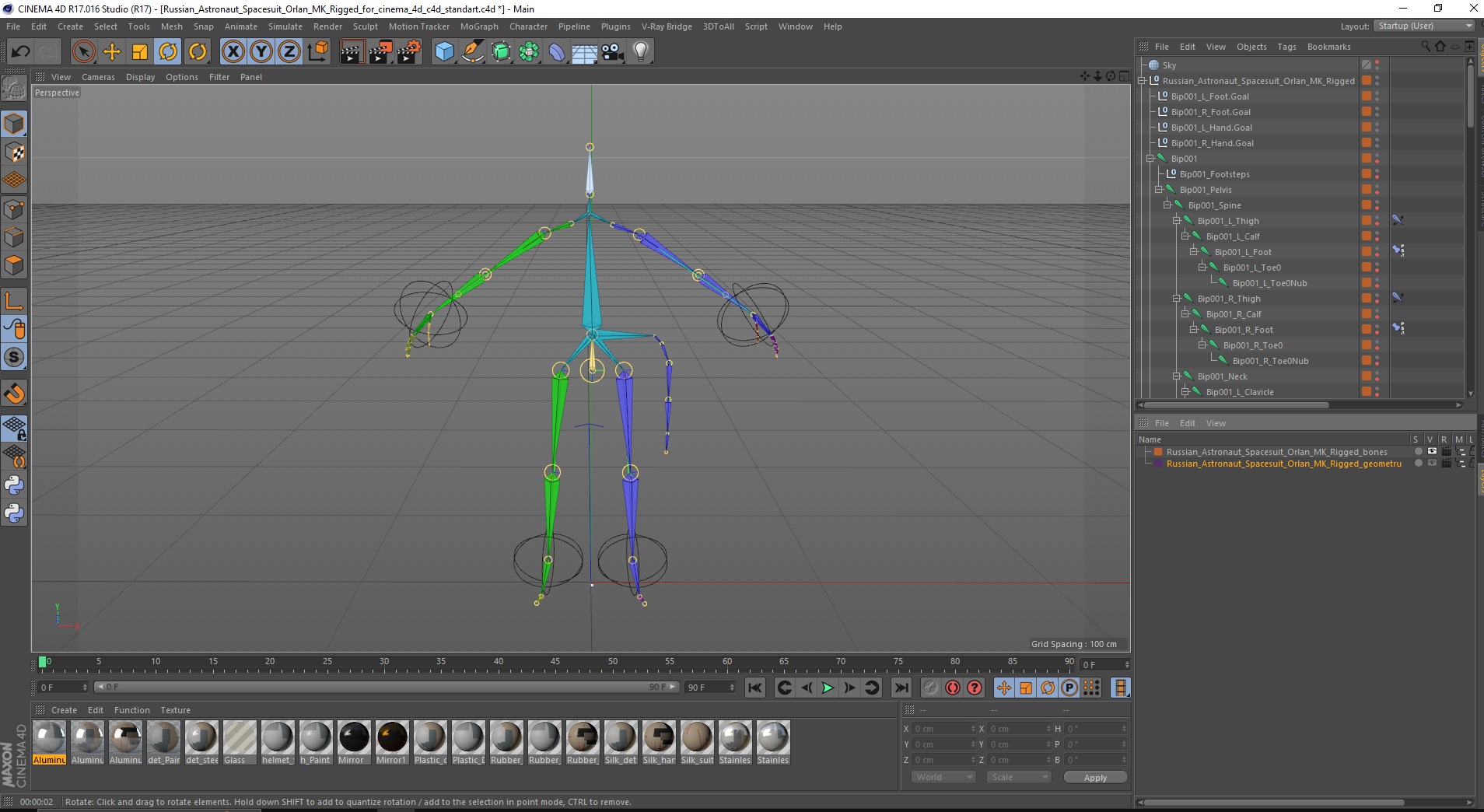Enable Texture mode in left toolbar
This screenshot has height=812, width=1484.
tap(14, 152)
